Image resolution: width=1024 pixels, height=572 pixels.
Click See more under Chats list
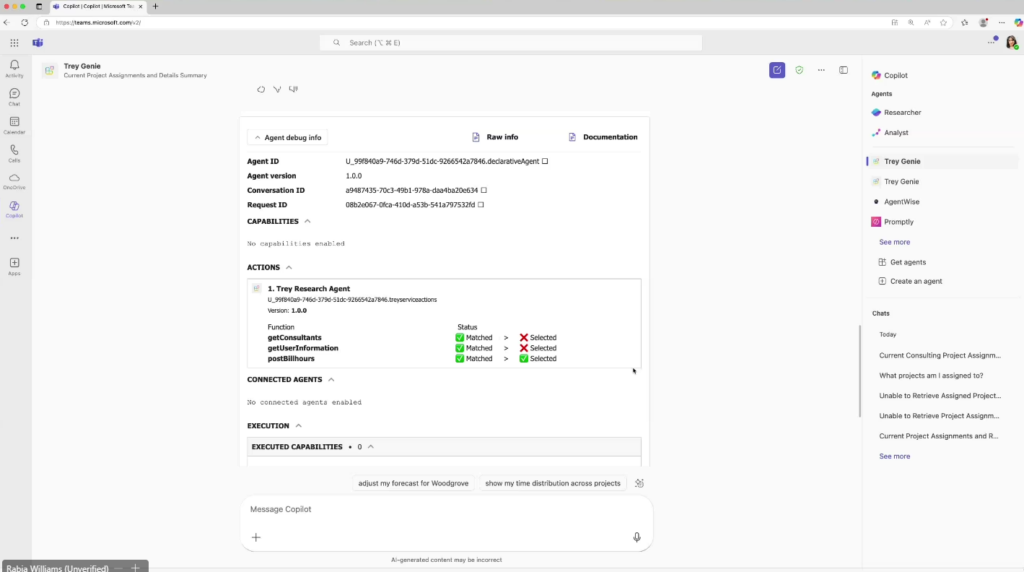tap(894, 456)
